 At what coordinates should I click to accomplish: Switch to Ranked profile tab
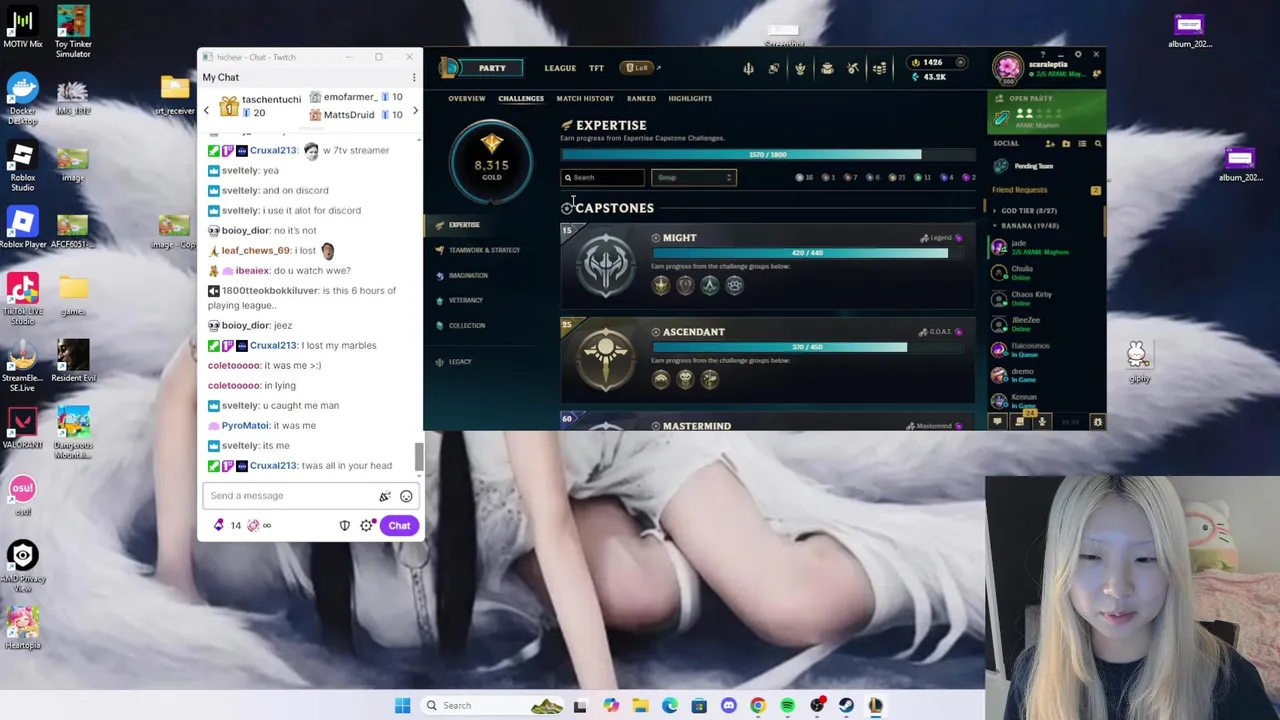click(641, 99)
